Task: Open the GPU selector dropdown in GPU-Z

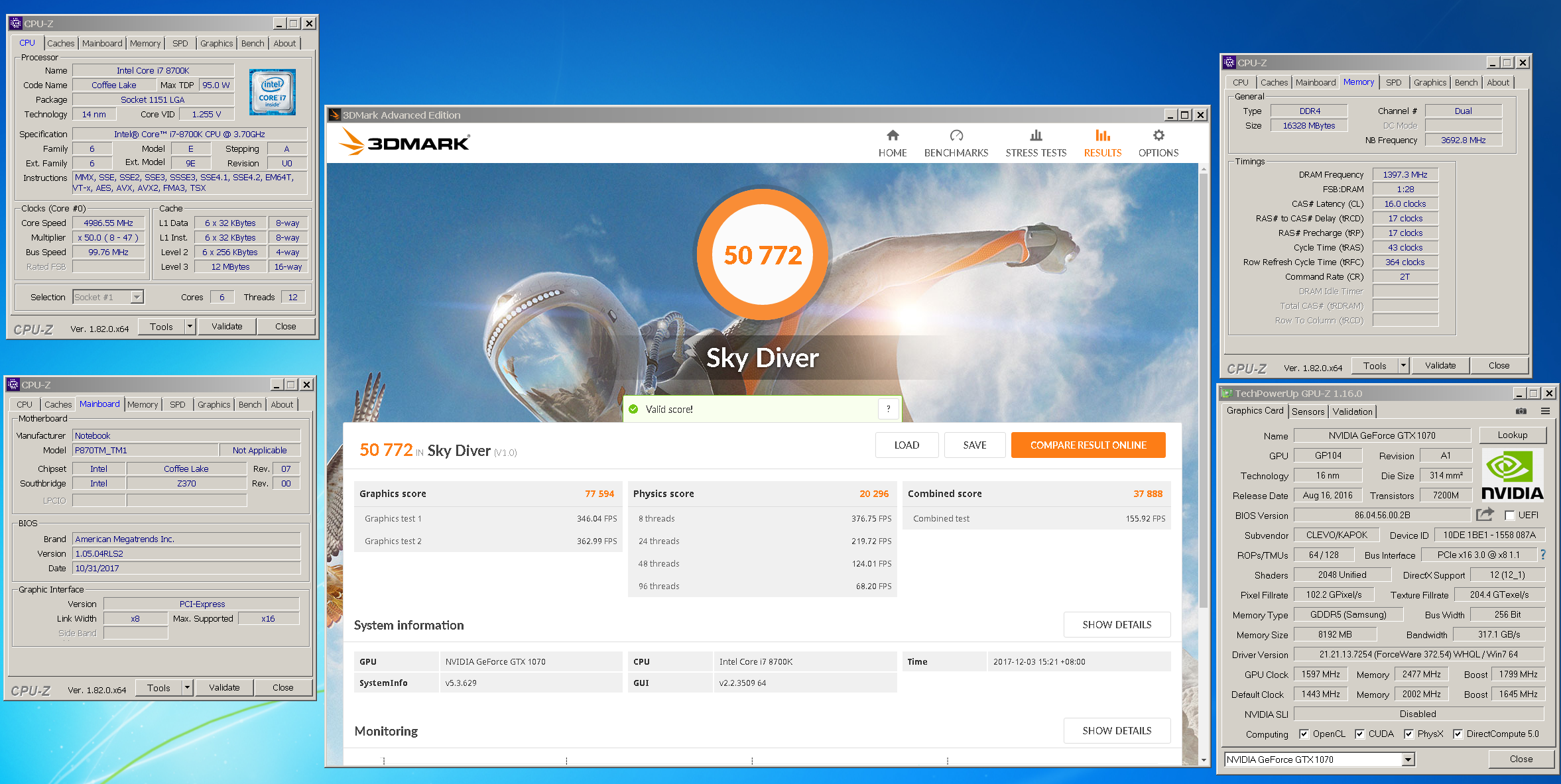Action: tap(1408, 759)
